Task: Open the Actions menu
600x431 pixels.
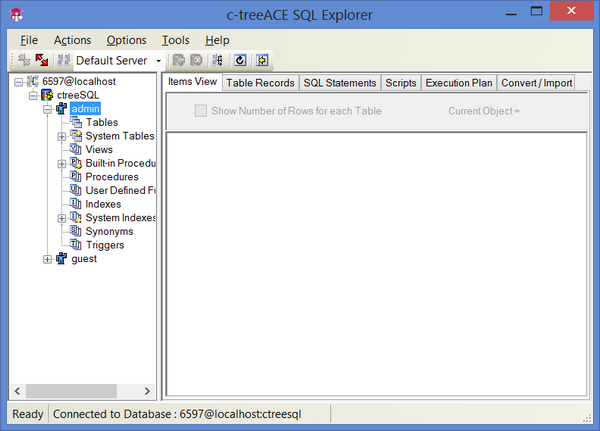Action: click(72, 40)
